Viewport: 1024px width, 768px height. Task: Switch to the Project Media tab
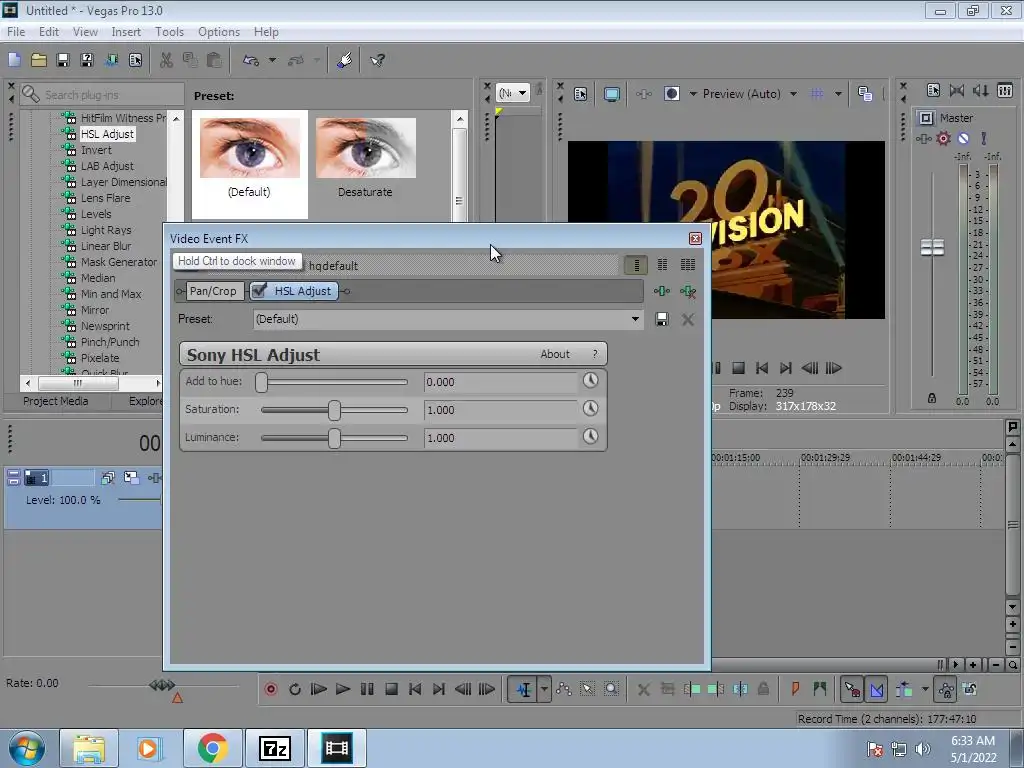click(56, 401)
